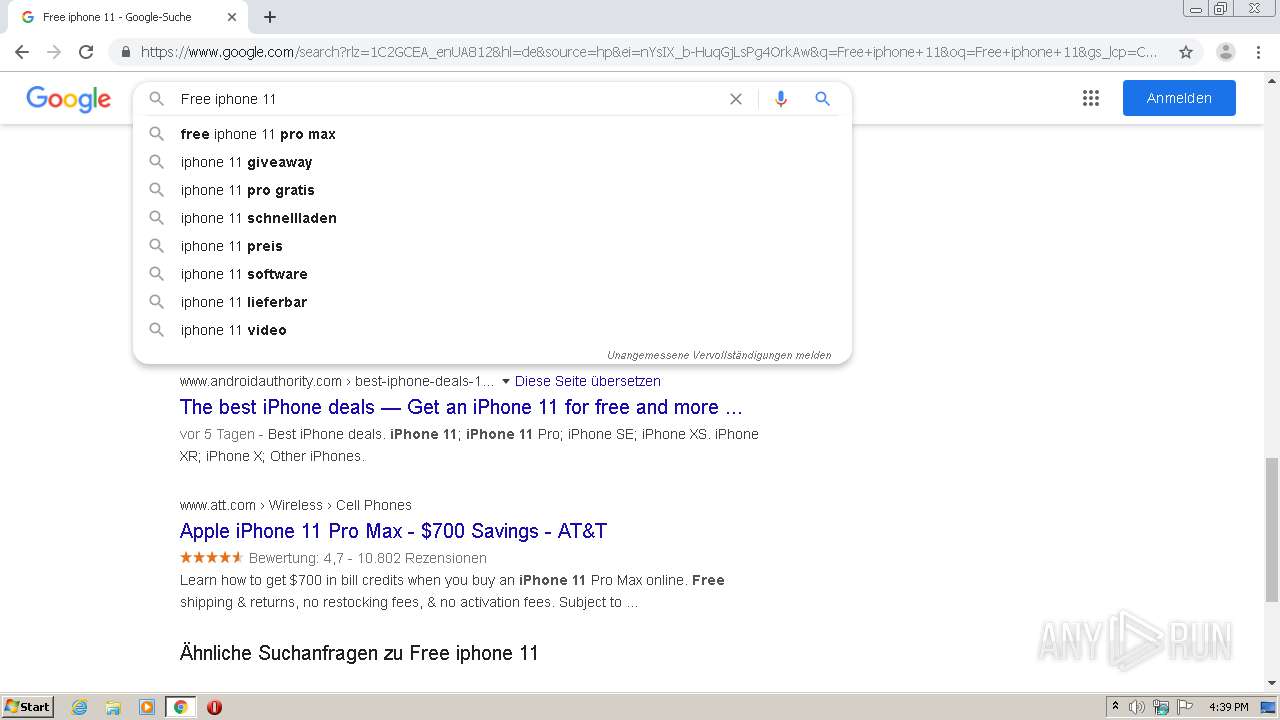
Task: Select suggestion 'iphone 11 schnellladen'
Action: click(492, 218)
